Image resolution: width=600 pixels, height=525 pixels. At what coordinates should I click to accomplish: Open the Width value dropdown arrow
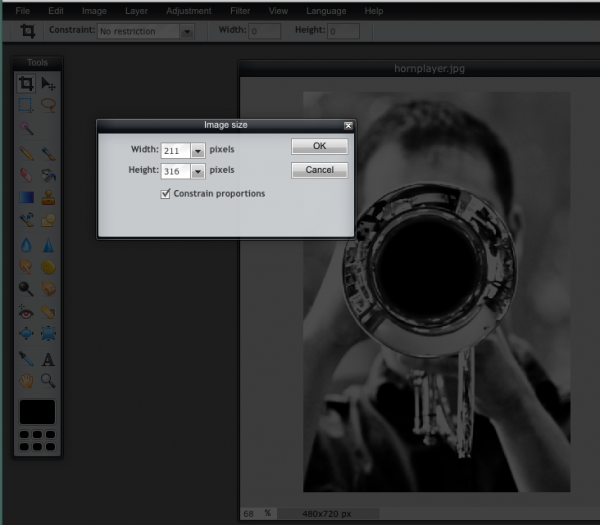point(197,151)
